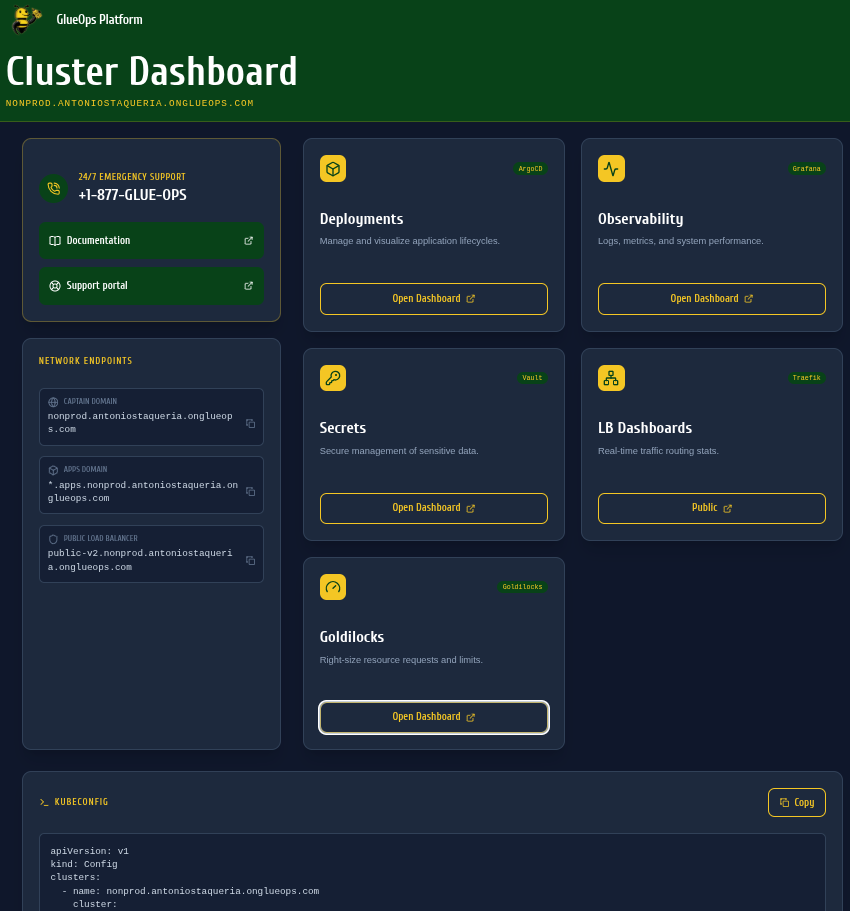Click the cube icon next to Apps Domain
This screenshot has height=911, width=850.
[53, 470]
